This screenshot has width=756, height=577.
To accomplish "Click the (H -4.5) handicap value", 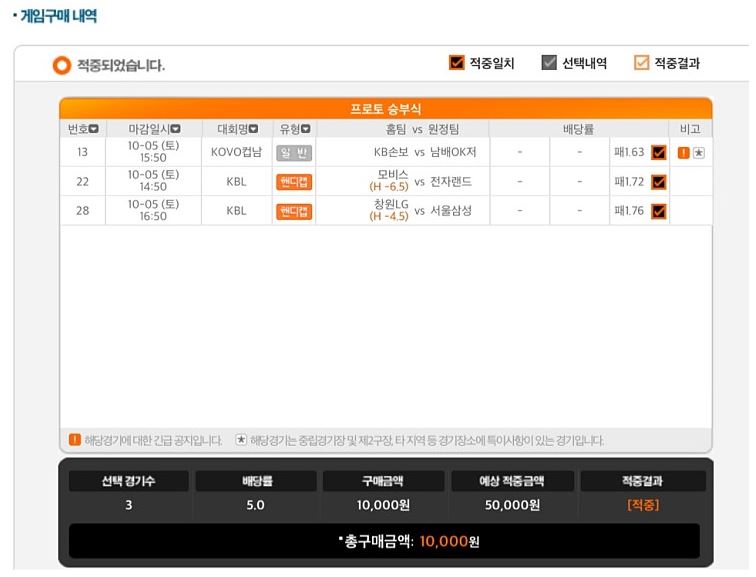I will point(389,216).
